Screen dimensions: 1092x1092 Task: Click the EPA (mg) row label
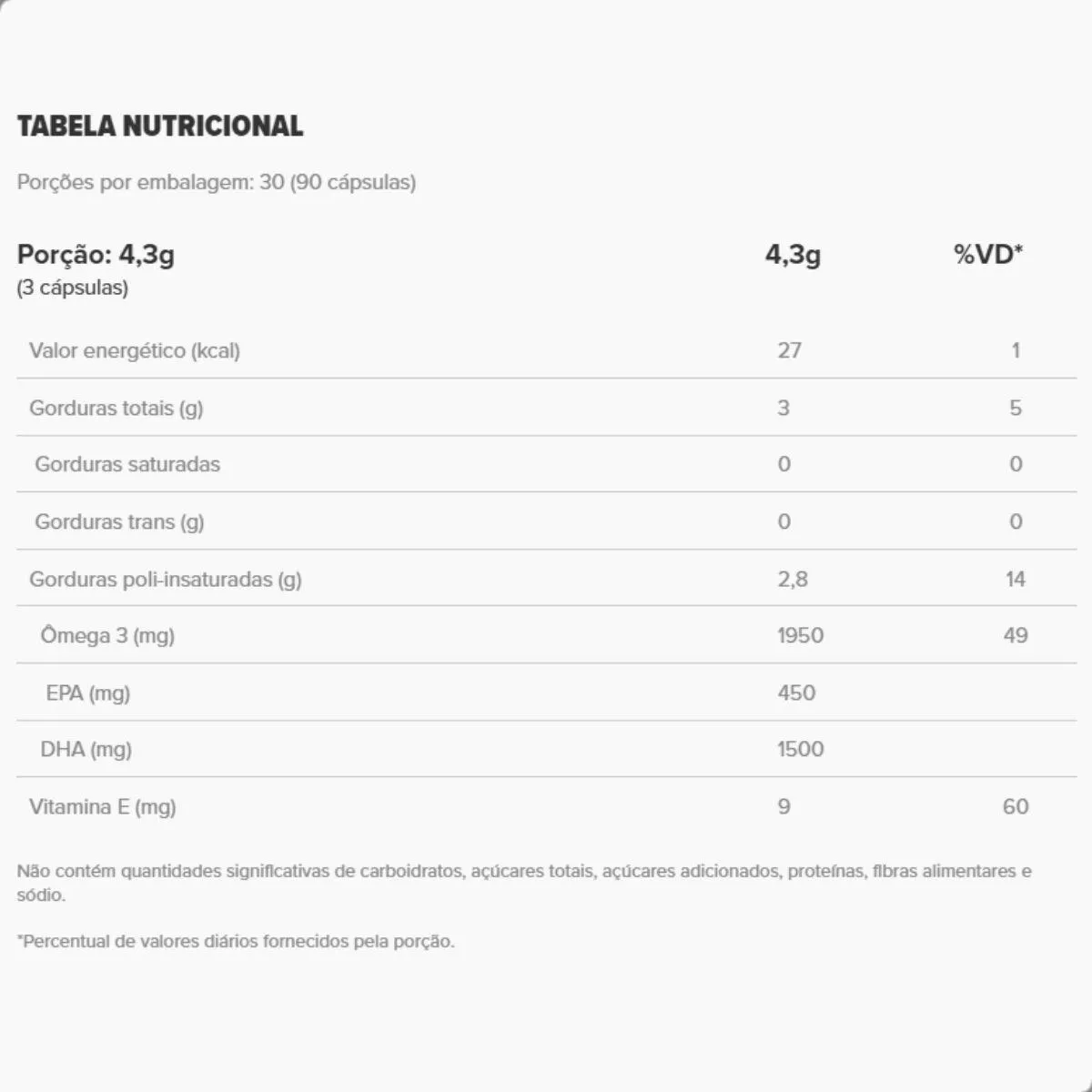coord(88,693)
